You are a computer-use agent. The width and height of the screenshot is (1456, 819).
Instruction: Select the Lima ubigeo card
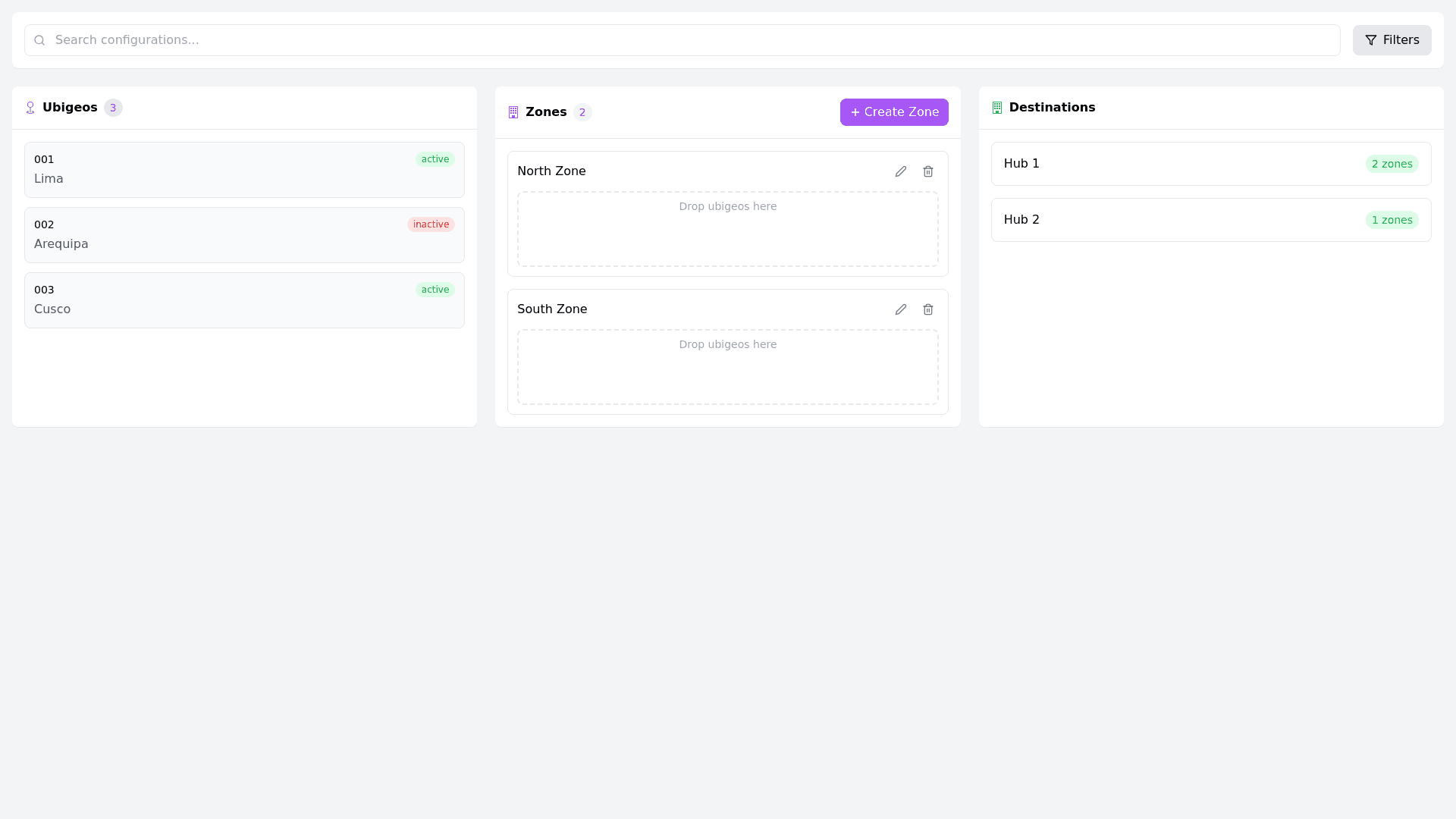244,170
